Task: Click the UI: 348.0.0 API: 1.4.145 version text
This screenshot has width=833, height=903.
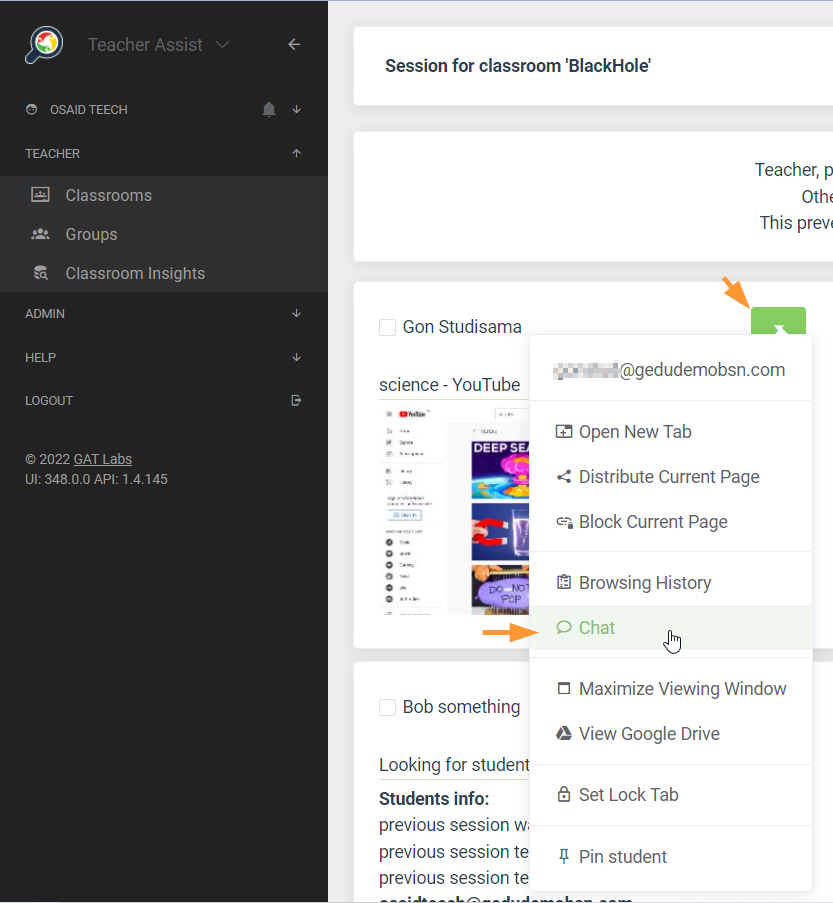Action: [x=96, y=479]
